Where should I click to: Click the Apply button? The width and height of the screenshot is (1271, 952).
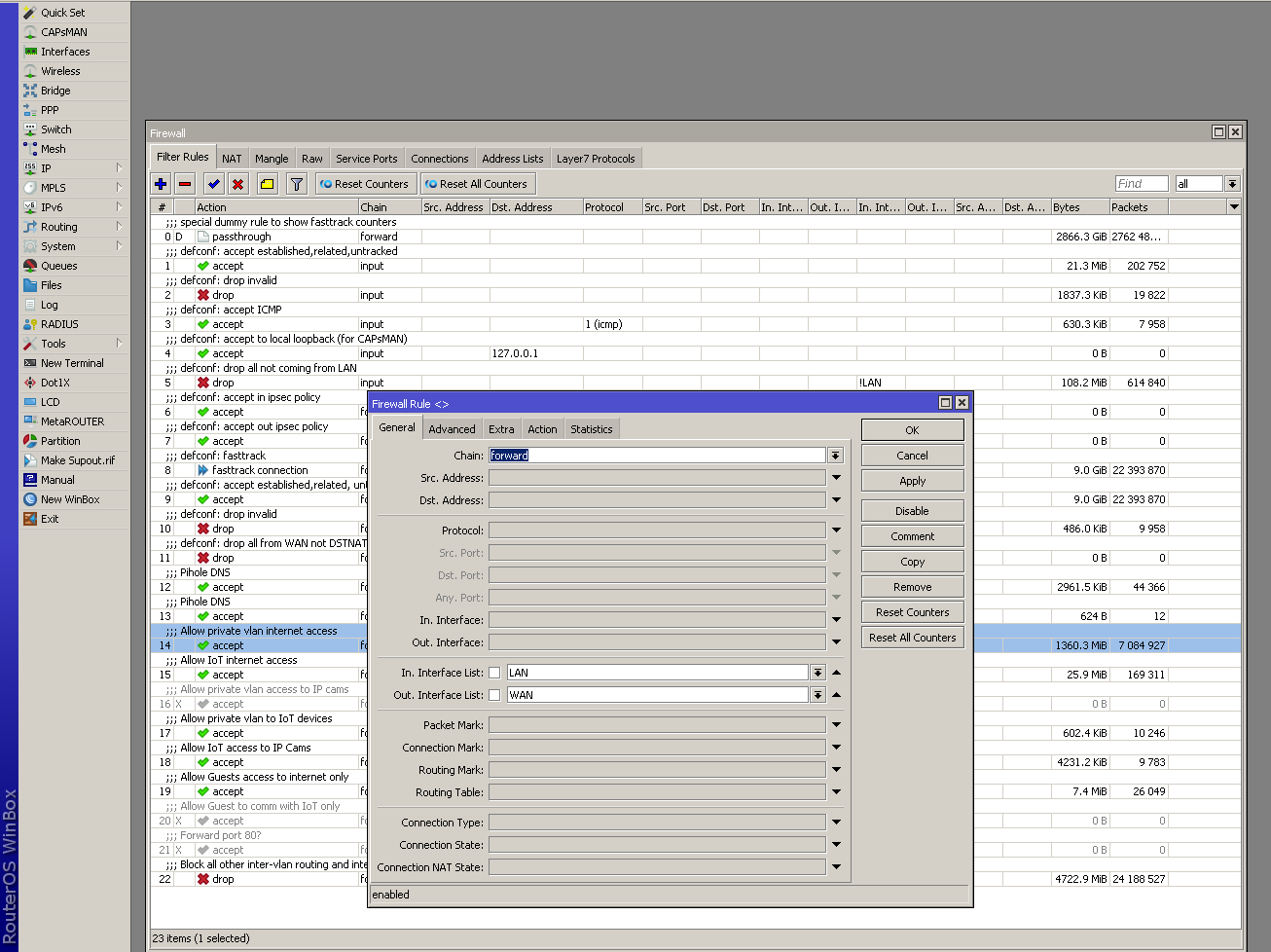(912, 481)
